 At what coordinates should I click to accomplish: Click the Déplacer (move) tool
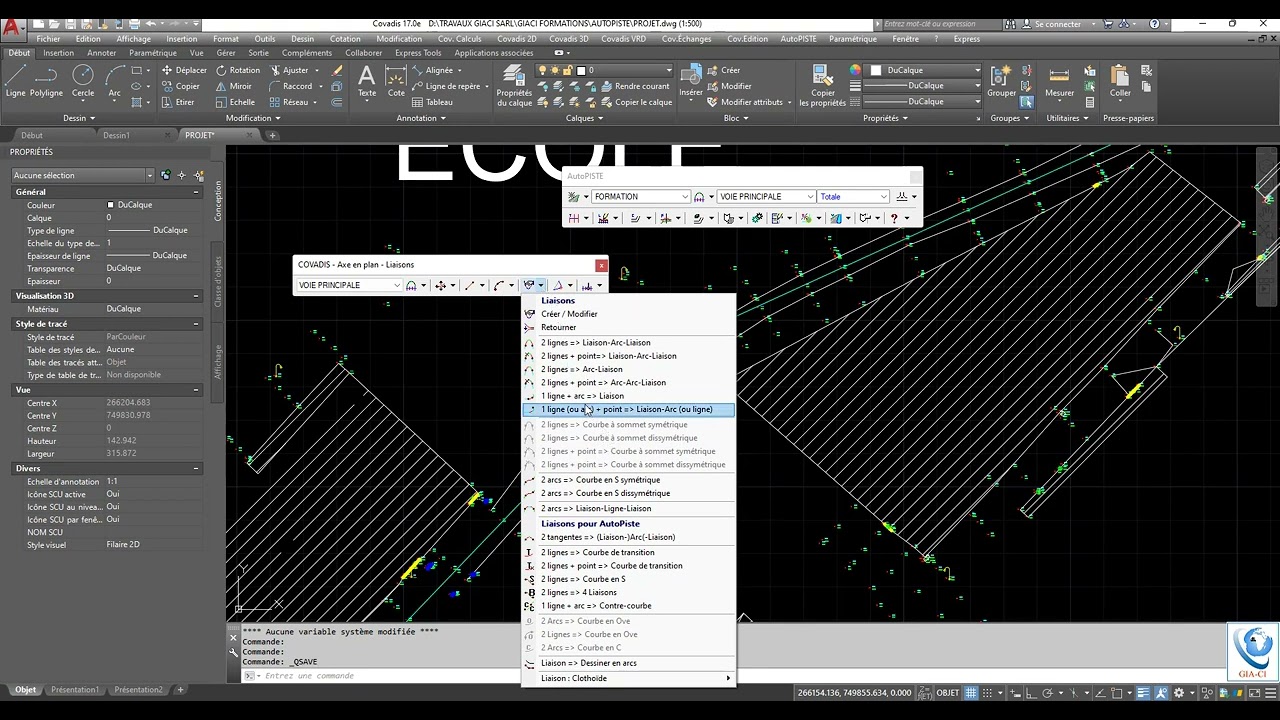[183, 71]
